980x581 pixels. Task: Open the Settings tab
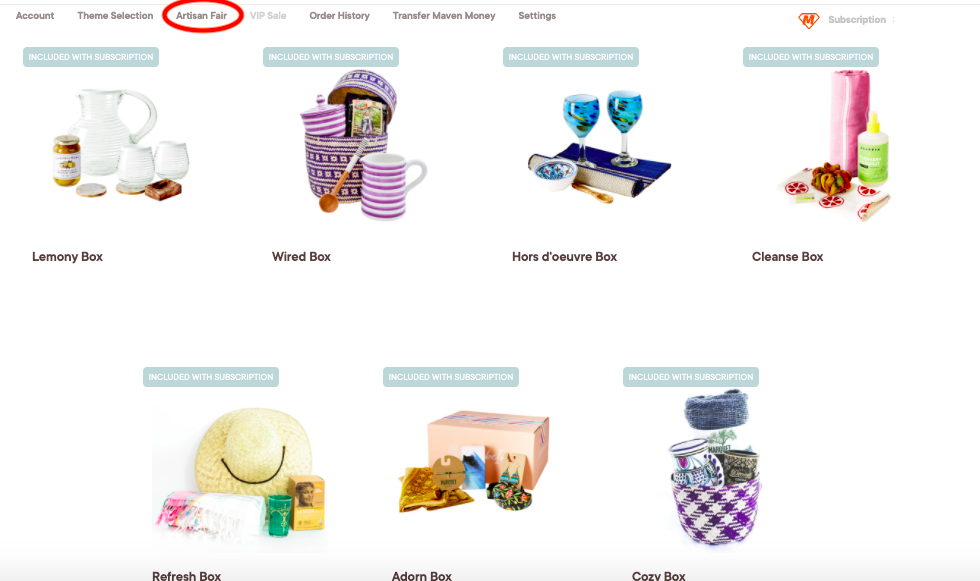[537, 16]
